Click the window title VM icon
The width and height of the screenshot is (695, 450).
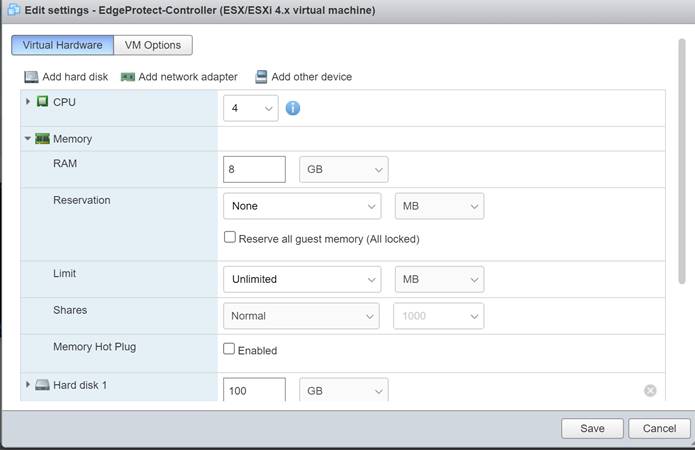(13, 10)
